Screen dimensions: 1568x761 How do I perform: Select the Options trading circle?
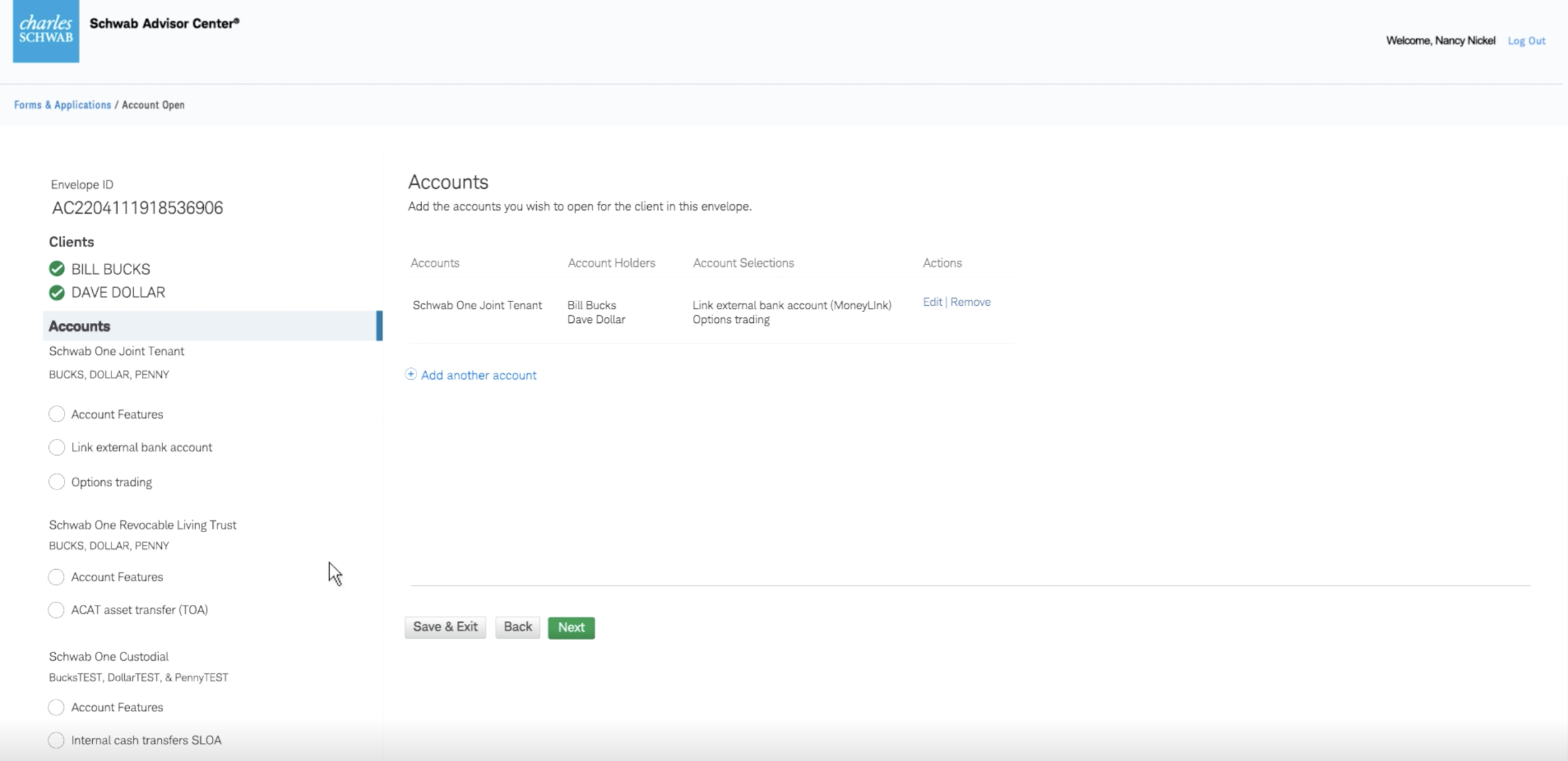point(56,481)
